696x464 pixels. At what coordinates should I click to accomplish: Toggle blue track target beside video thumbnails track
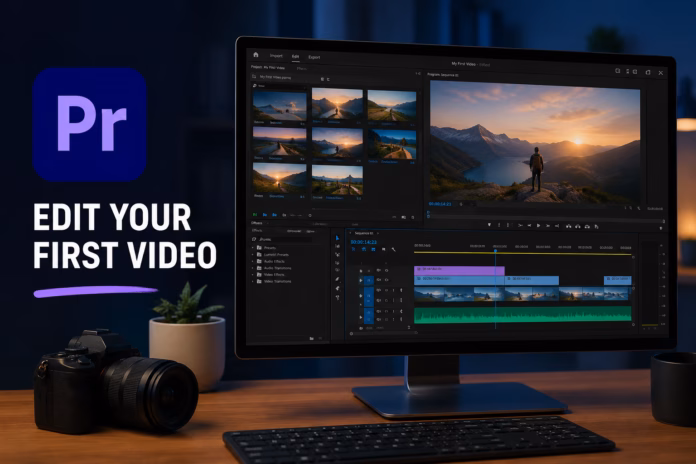369,296
